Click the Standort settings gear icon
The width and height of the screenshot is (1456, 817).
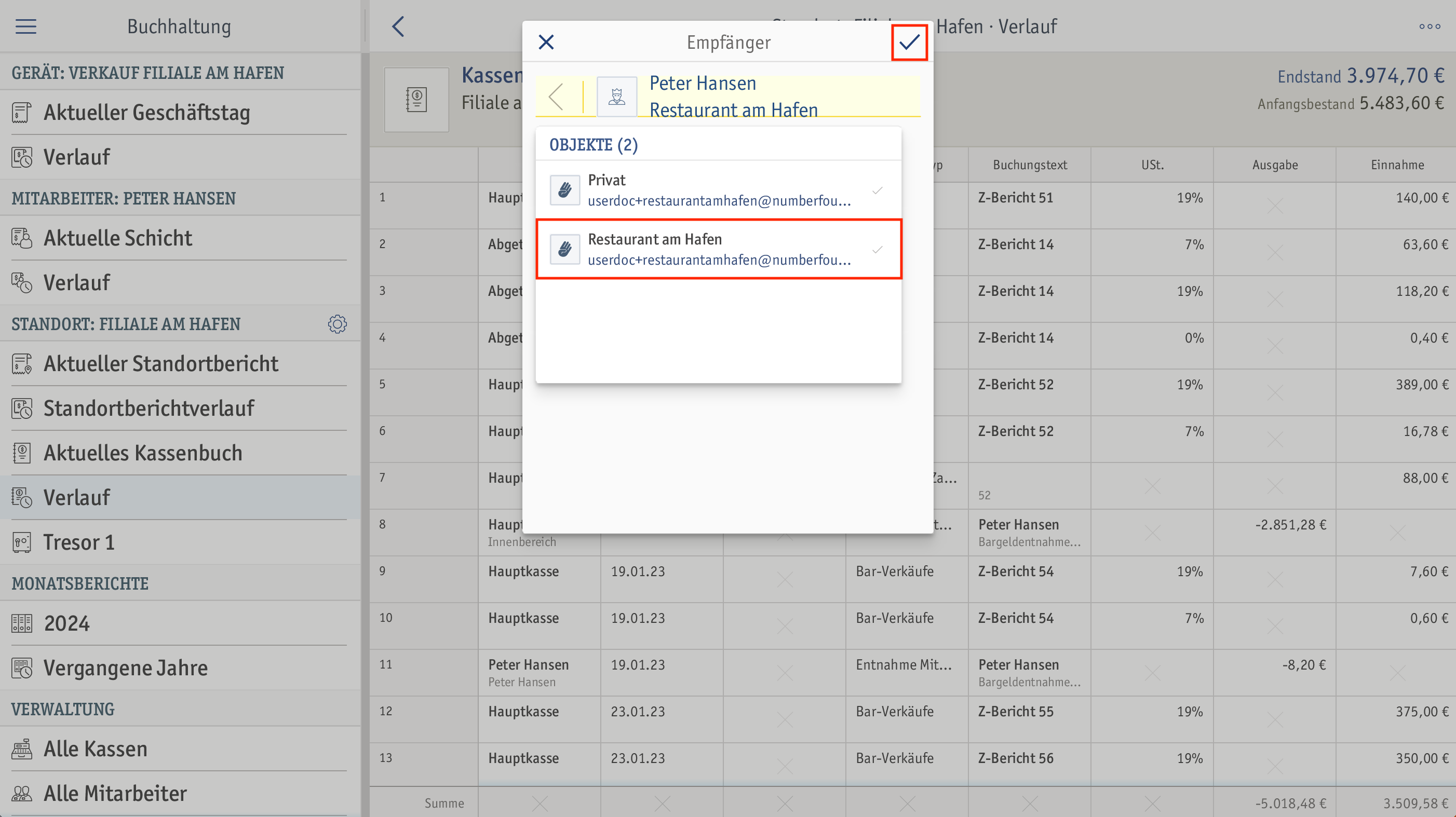coord(338,324)
